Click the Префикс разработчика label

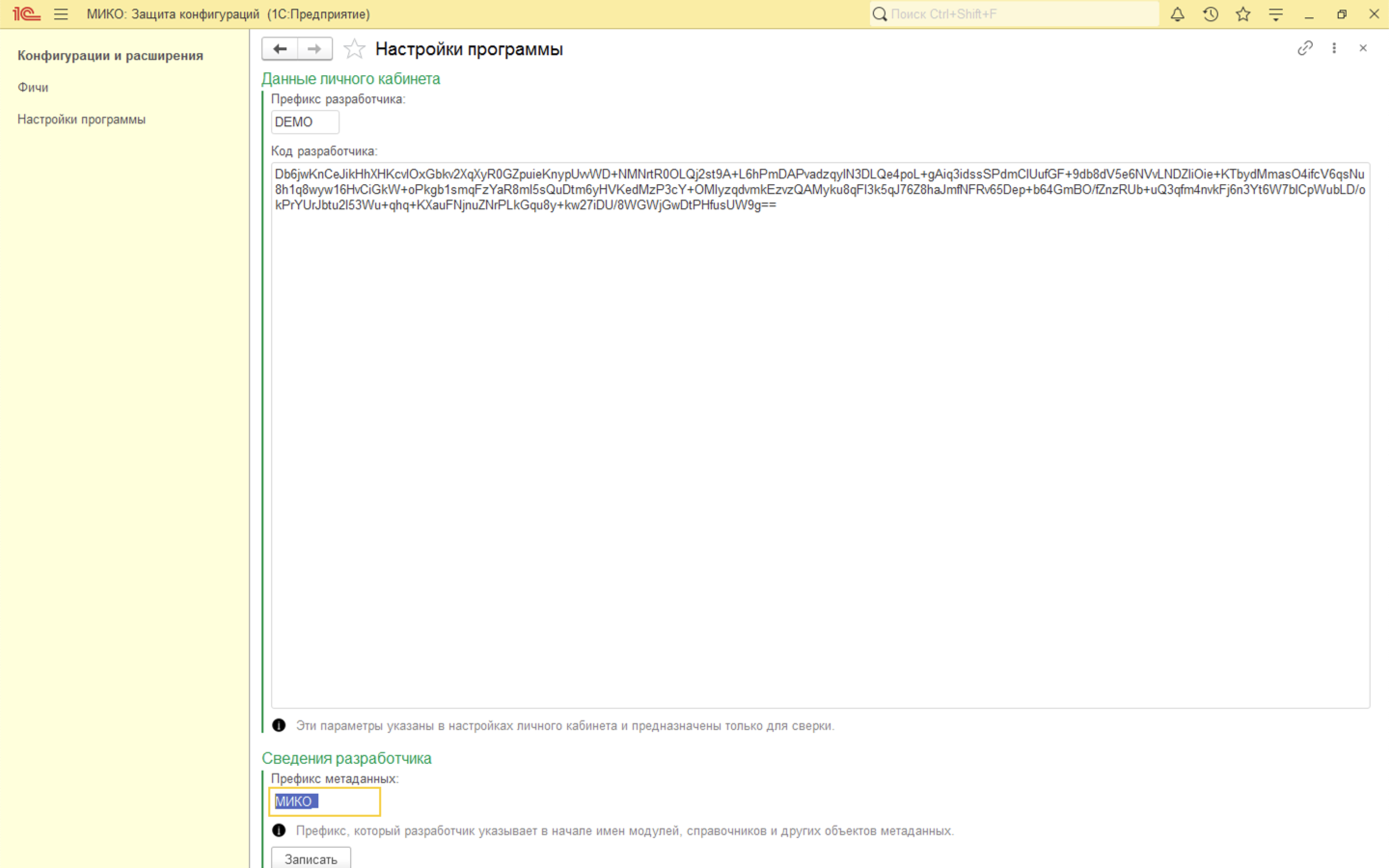(x=338, y=99)
